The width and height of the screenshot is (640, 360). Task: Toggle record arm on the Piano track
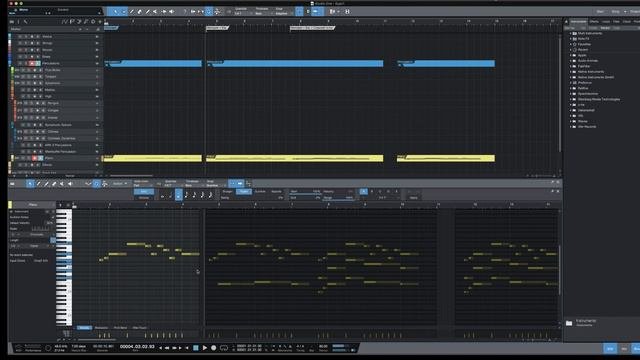(34, 158)
